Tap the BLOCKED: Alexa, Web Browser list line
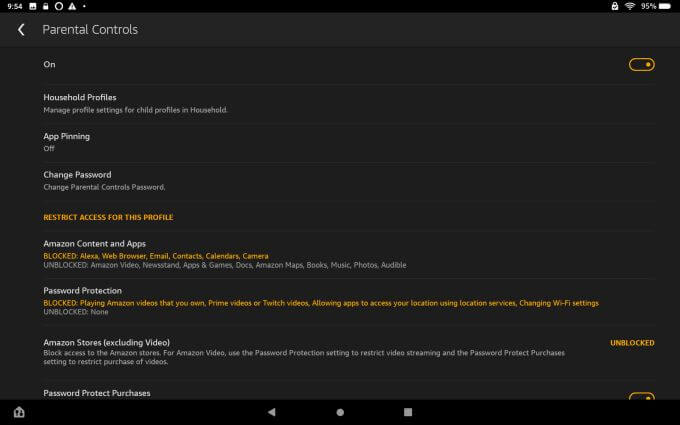This screenshot has width=680, height=425. point(156,256)
